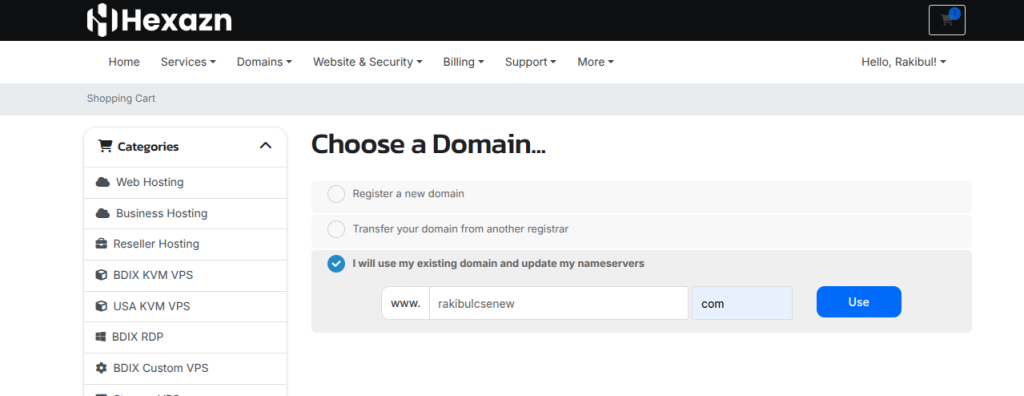Collapse the Categories panel chevron
This screenshot has height=396, width=1024.
coord(265,146)
